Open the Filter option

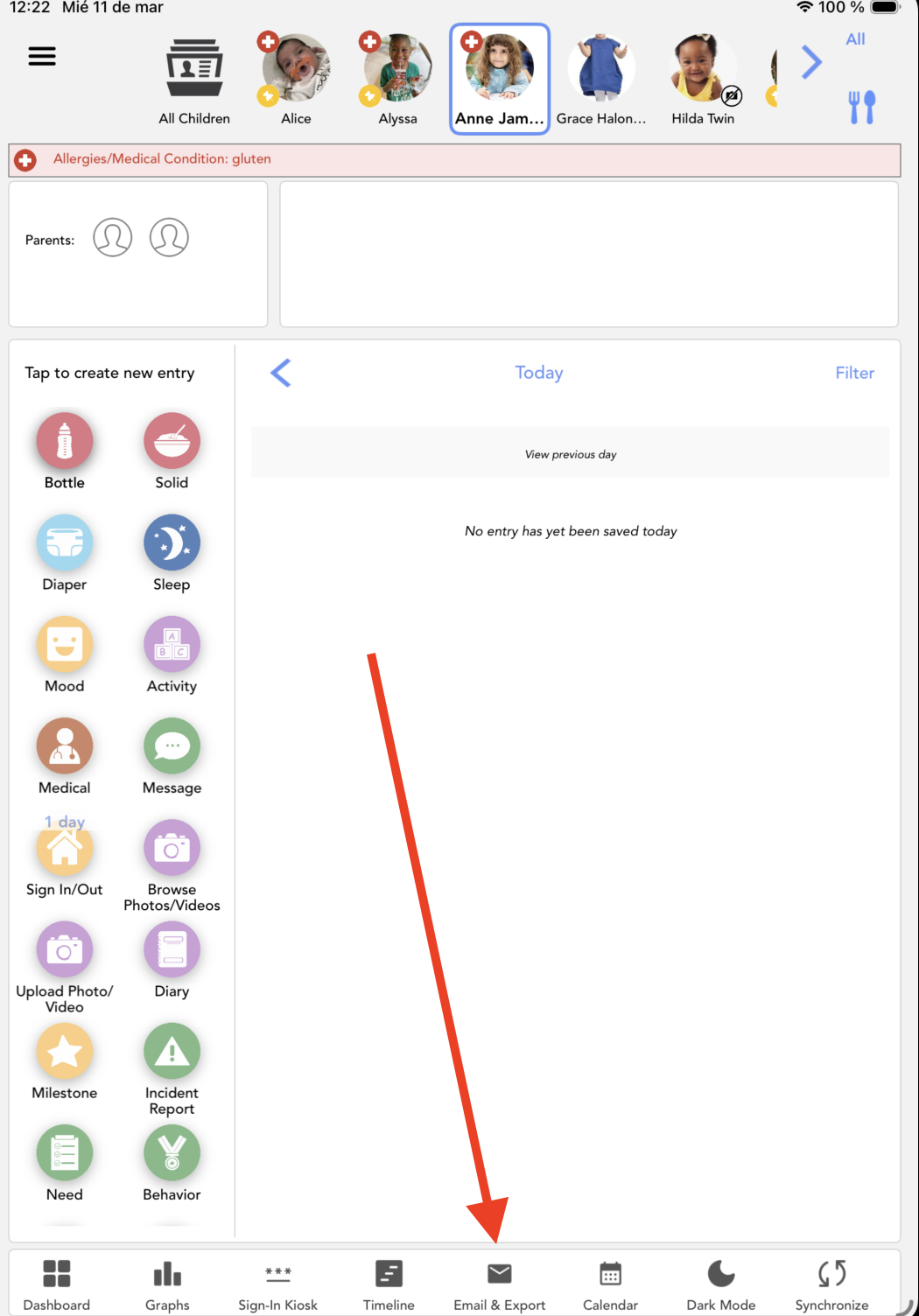point(854,373)
